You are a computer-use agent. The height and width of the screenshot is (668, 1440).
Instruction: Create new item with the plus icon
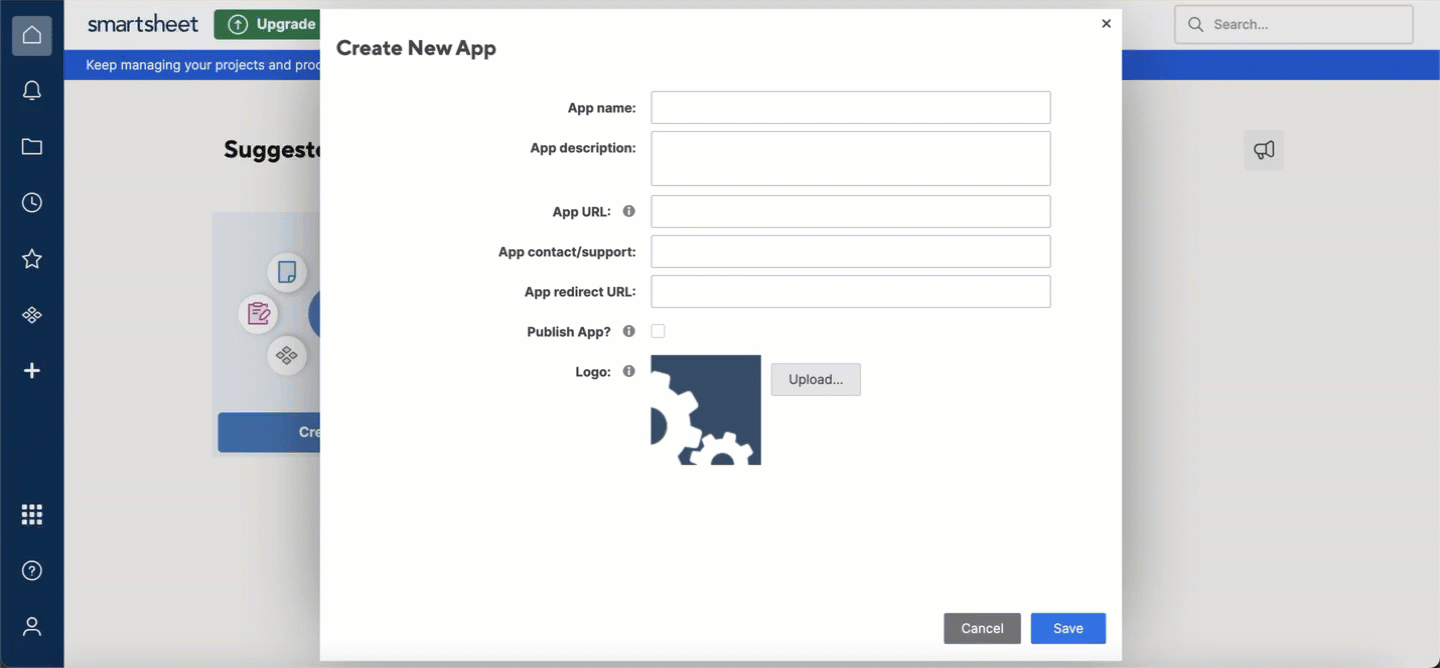[32, 370]
